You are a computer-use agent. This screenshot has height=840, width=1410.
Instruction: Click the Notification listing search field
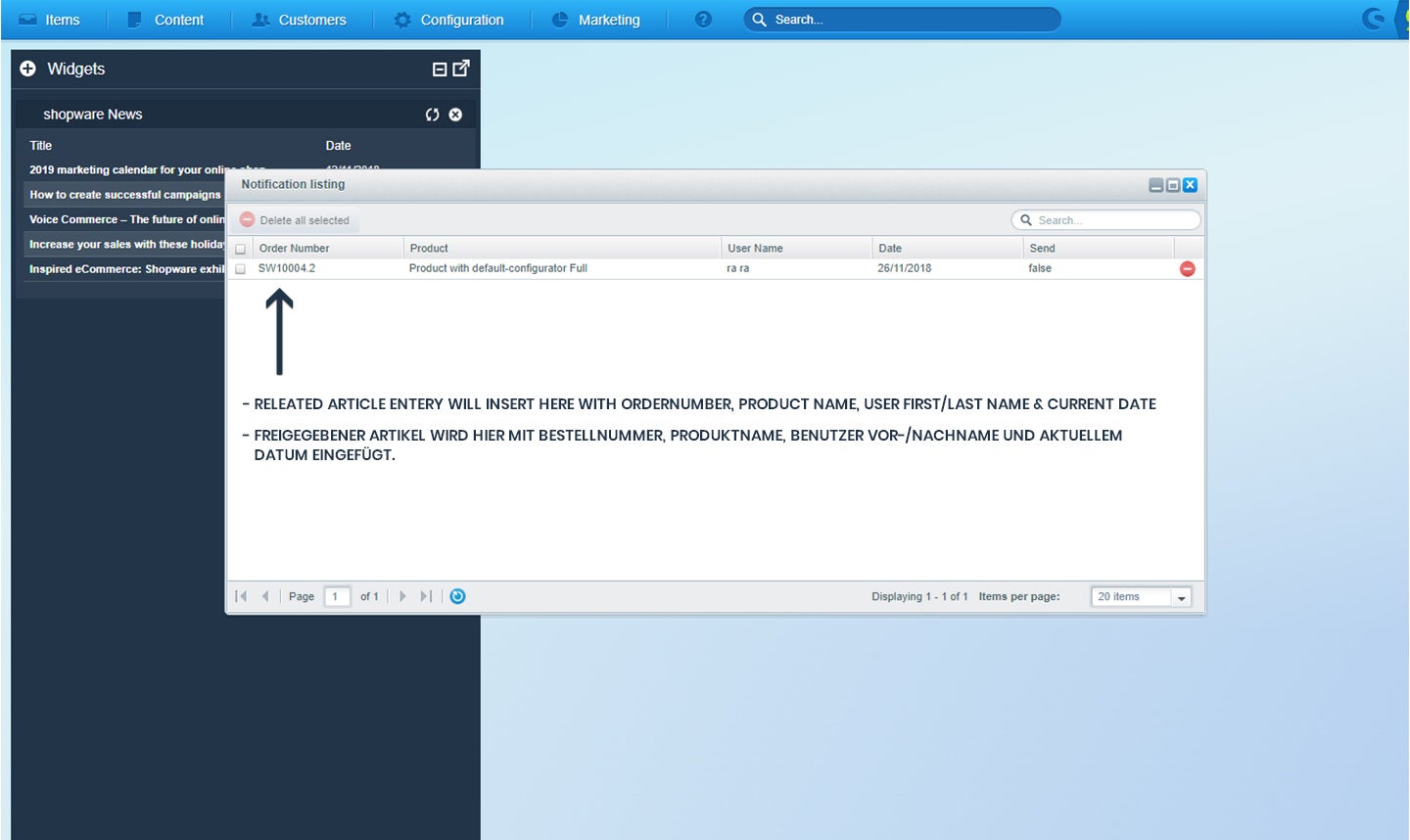pos(1106,220)
